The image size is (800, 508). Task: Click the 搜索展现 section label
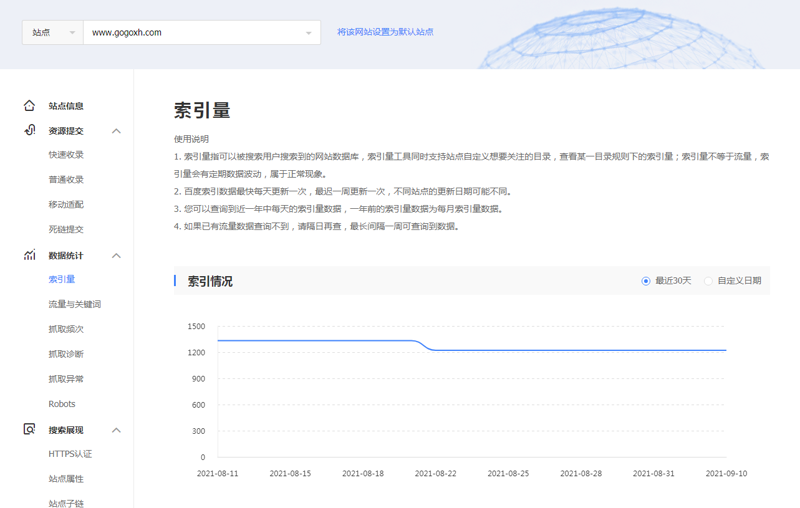pos(66,430)
